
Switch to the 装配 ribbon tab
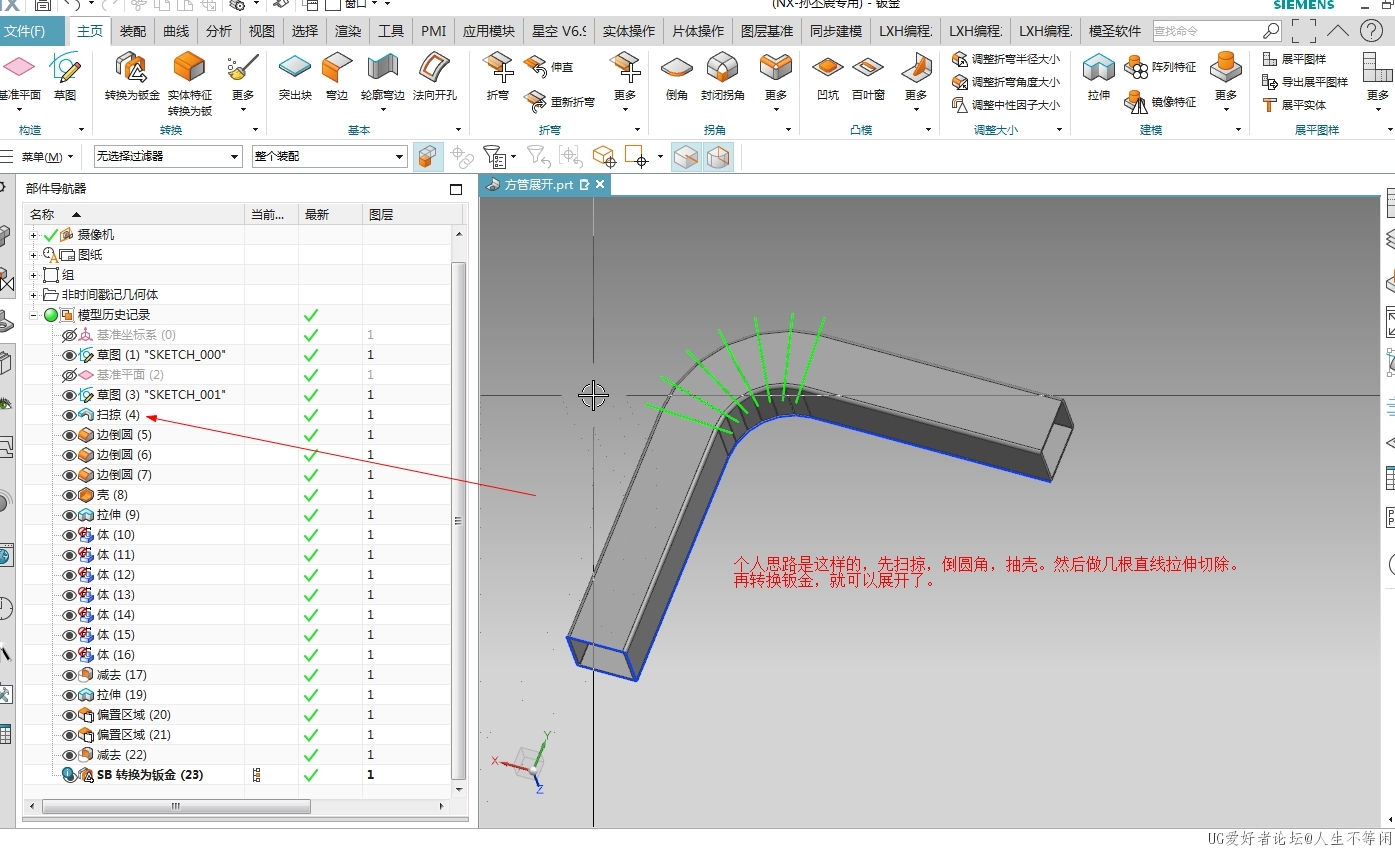[133, 31]
